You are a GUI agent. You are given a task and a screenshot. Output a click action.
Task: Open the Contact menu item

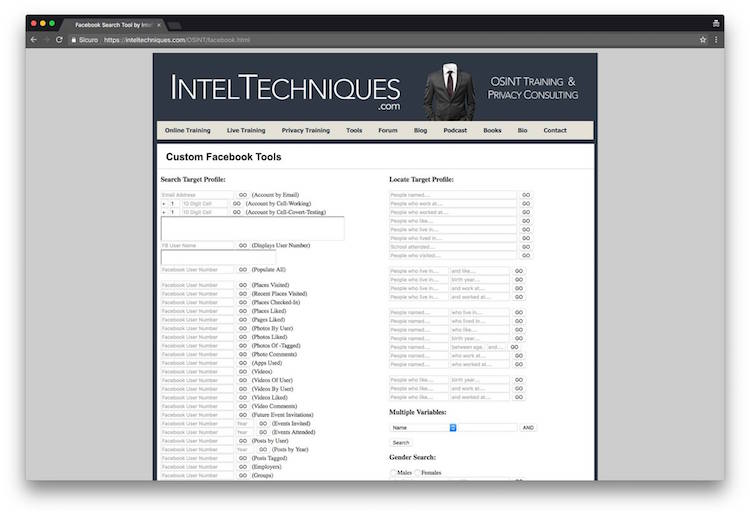point(555,130)
